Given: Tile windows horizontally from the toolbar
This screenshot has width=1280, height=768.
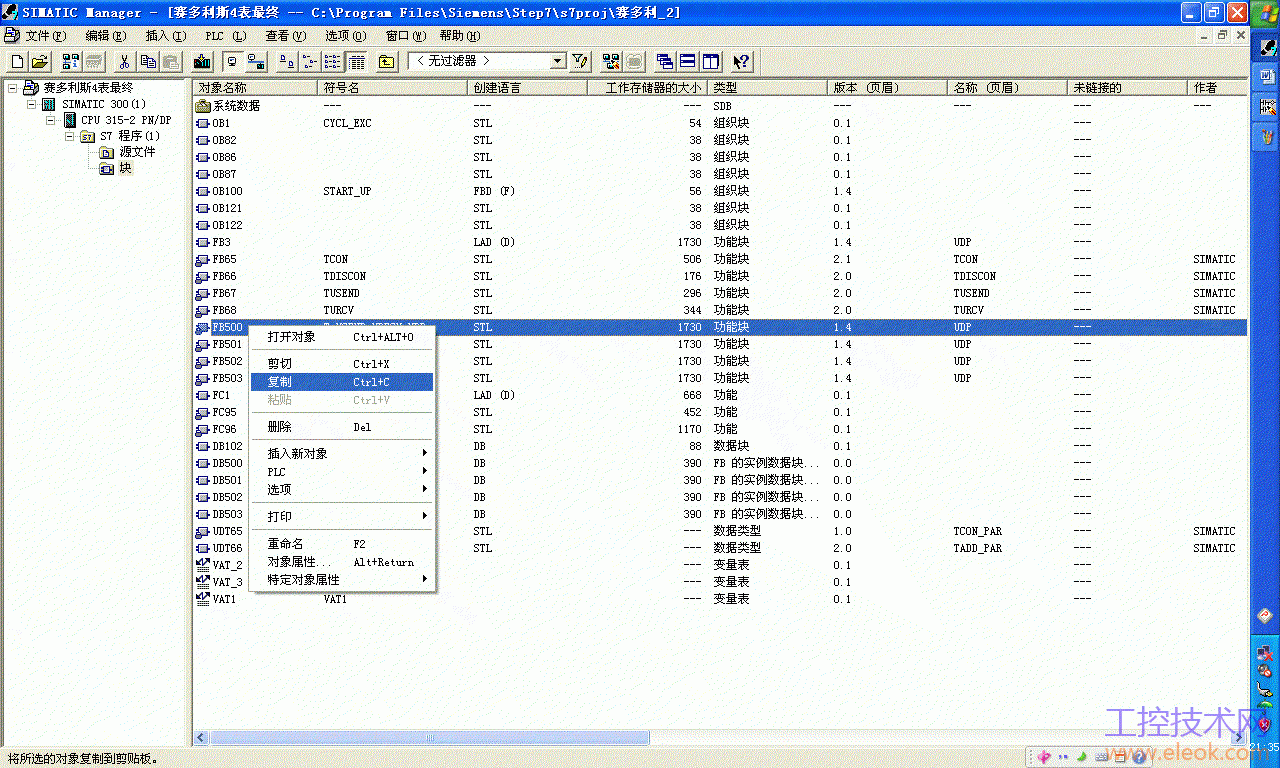Looking at the screenshot, I should click(x=688, y=62).
